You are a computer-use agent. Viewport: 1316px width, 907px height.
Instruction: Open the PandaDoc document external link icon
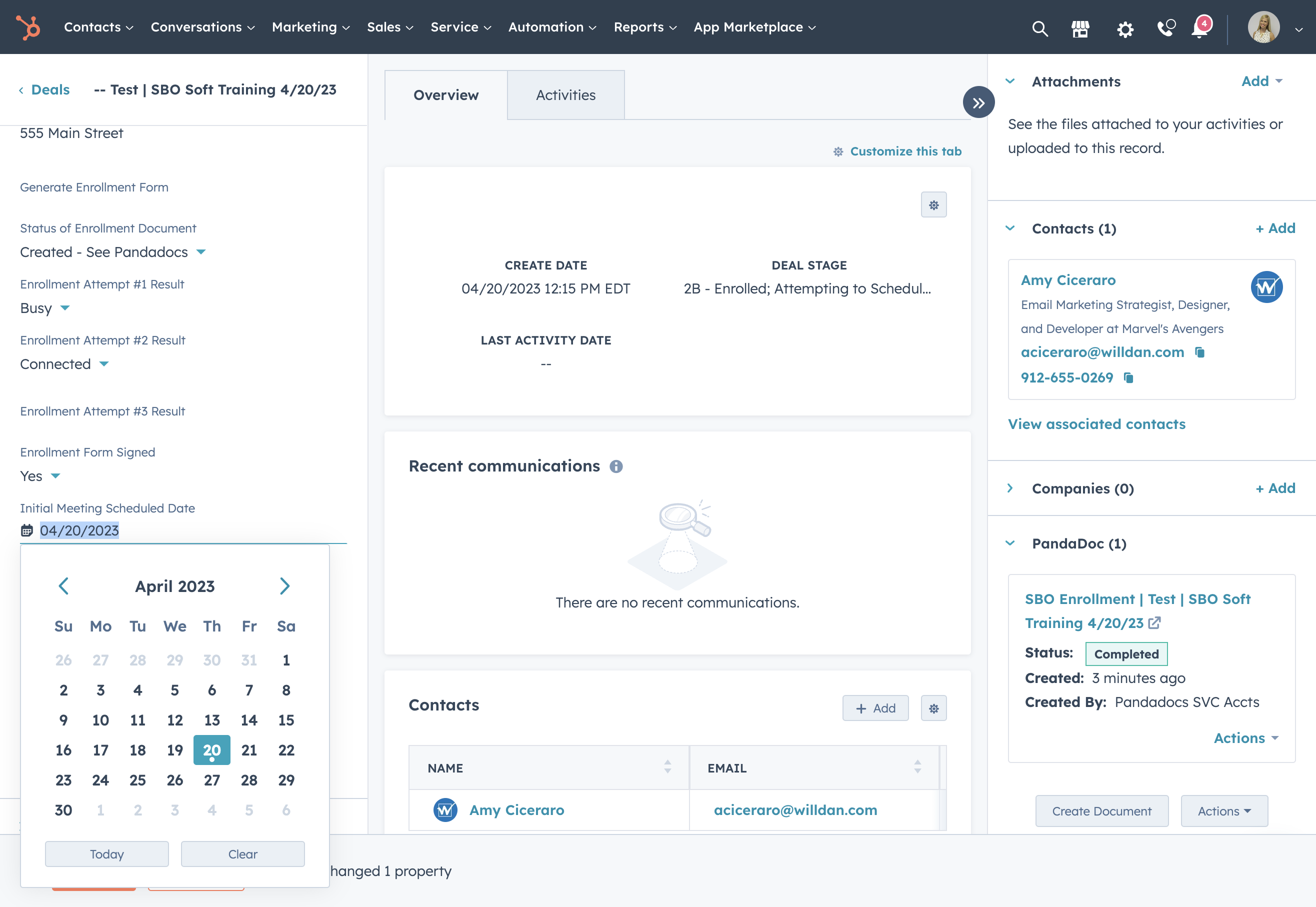[1154, 623]
